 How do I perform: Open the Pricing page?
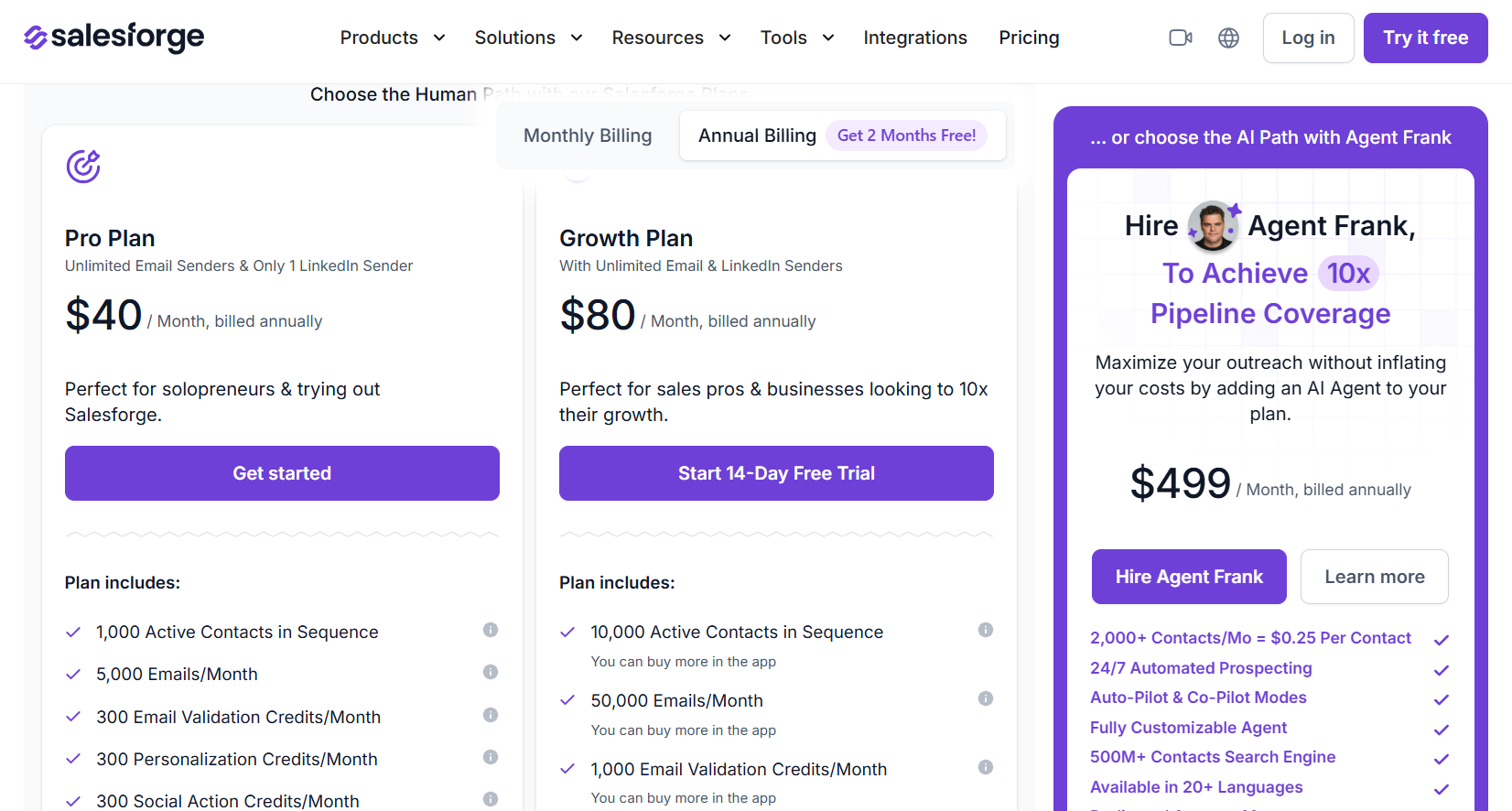[1029, 38]
